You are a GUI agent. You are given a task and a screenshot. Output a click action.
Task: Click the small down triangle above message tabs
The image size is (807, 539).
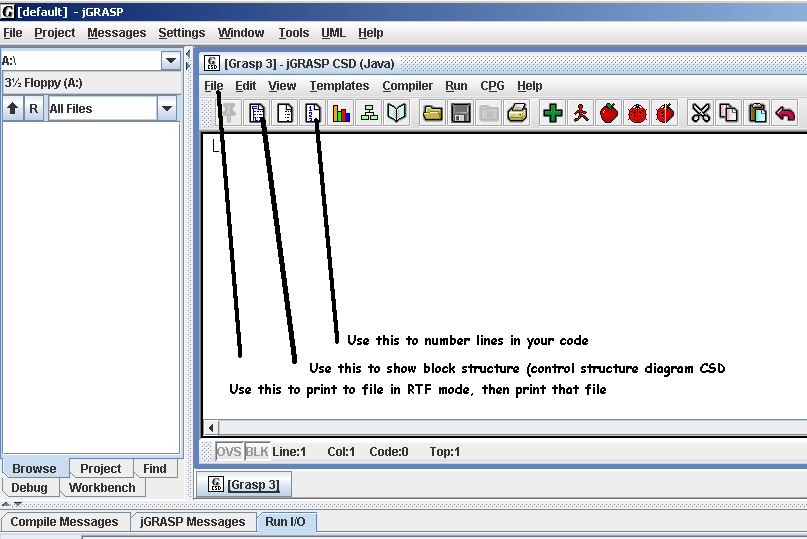point(18,504)
